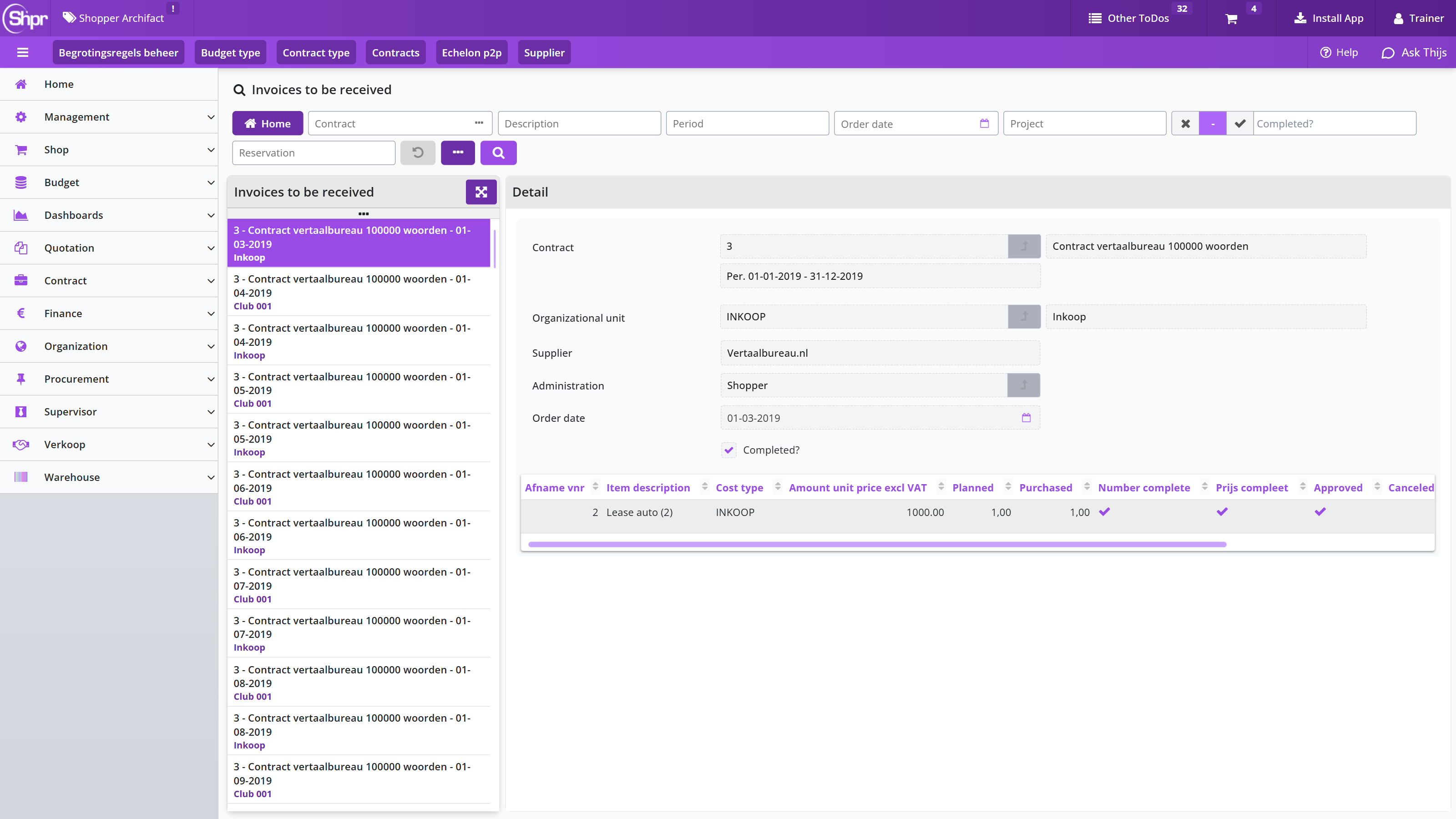Click the list panel ellipsis handle

(x=364, y=214)
